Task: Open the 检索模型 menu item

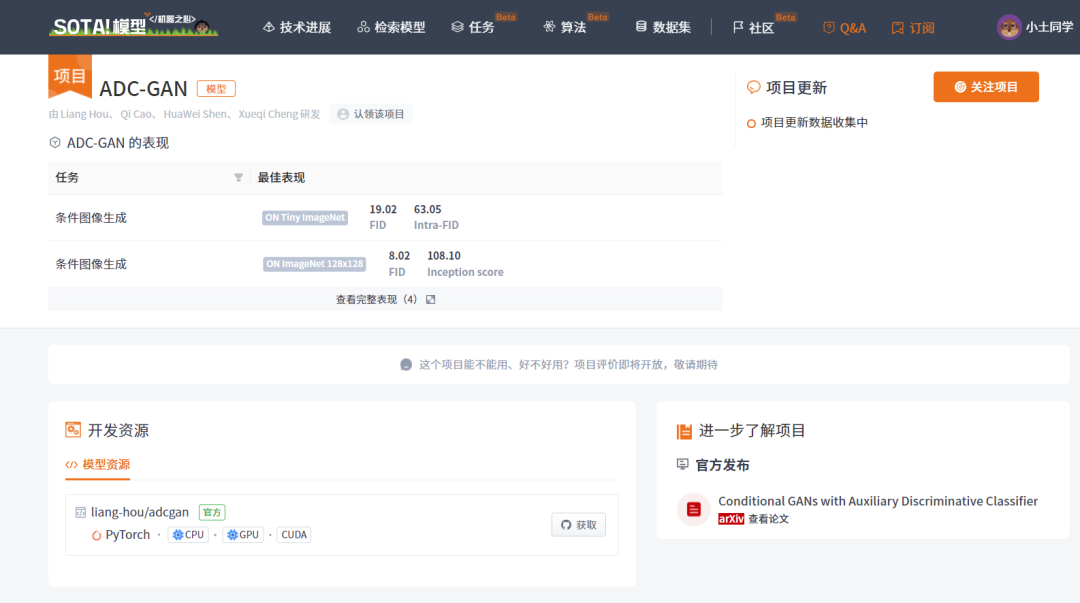Action: 391,28
